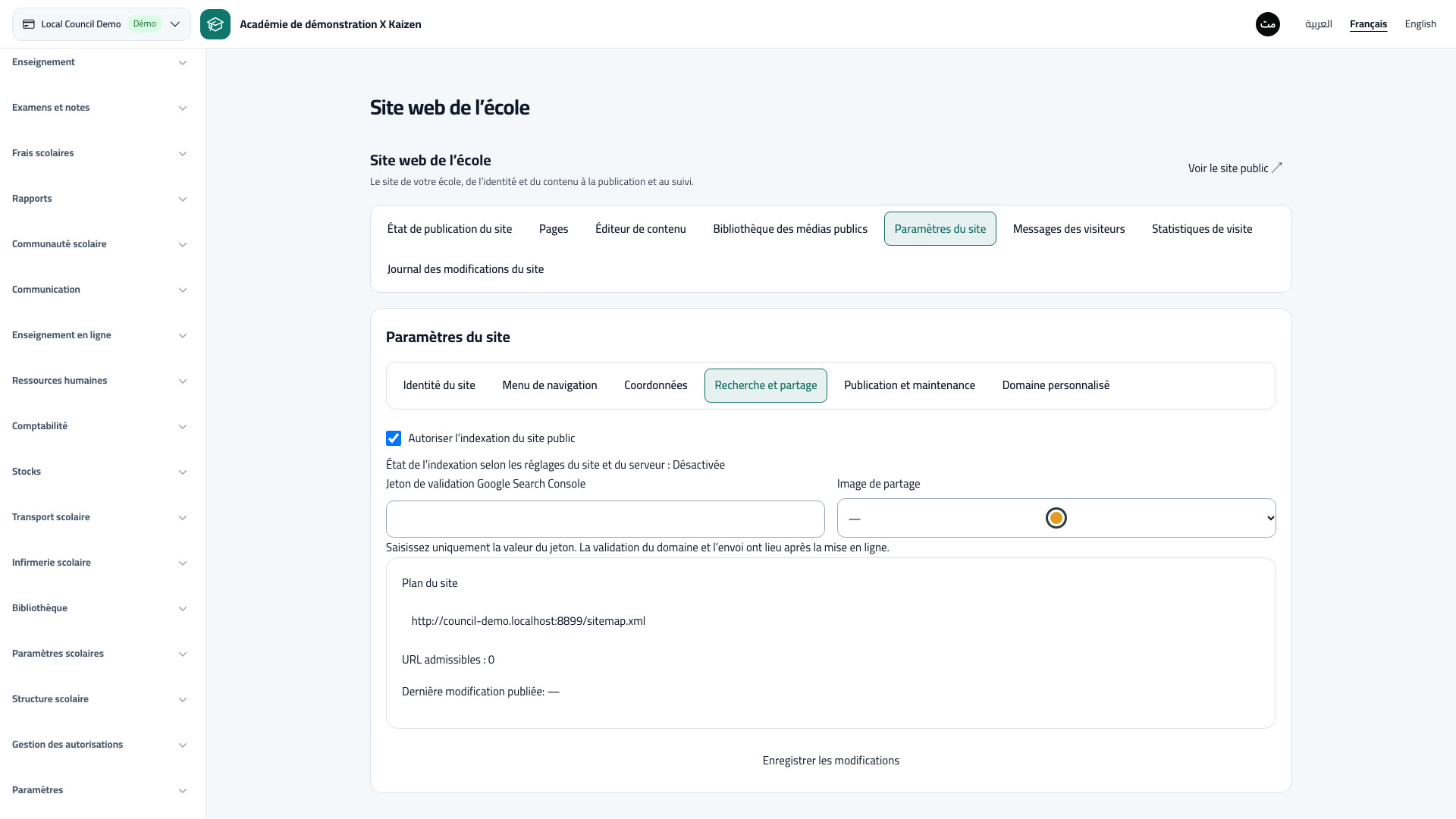
Task: Expand Structure scolaire section
Action: [99, 699]
